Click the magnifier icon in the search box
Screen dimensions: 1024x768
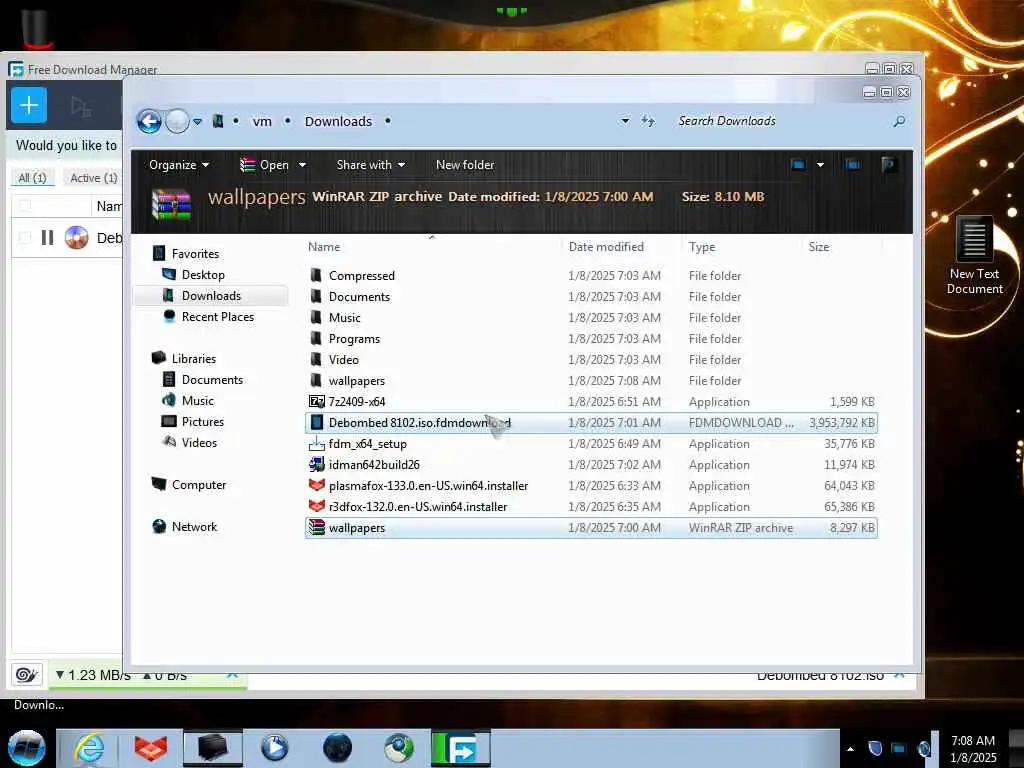(x=899, y=121)
